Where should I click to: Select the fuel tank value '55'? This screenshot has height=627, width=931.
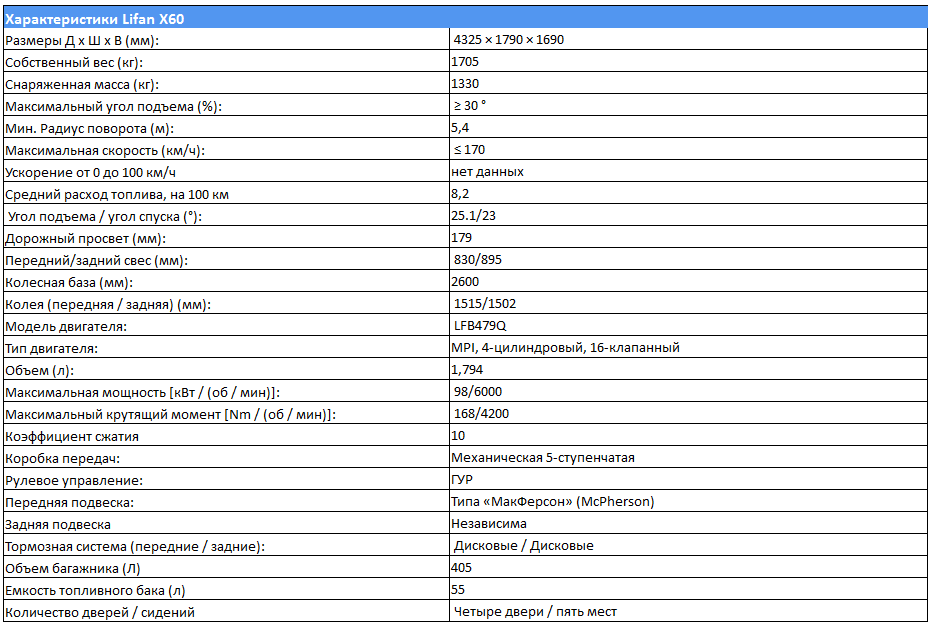pyautogui.click(x=458, y=589)
